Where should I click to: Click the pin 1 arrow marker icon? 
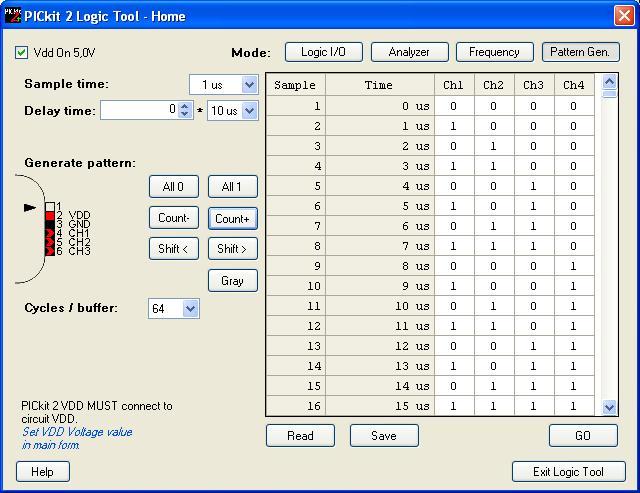pos(30,208)
